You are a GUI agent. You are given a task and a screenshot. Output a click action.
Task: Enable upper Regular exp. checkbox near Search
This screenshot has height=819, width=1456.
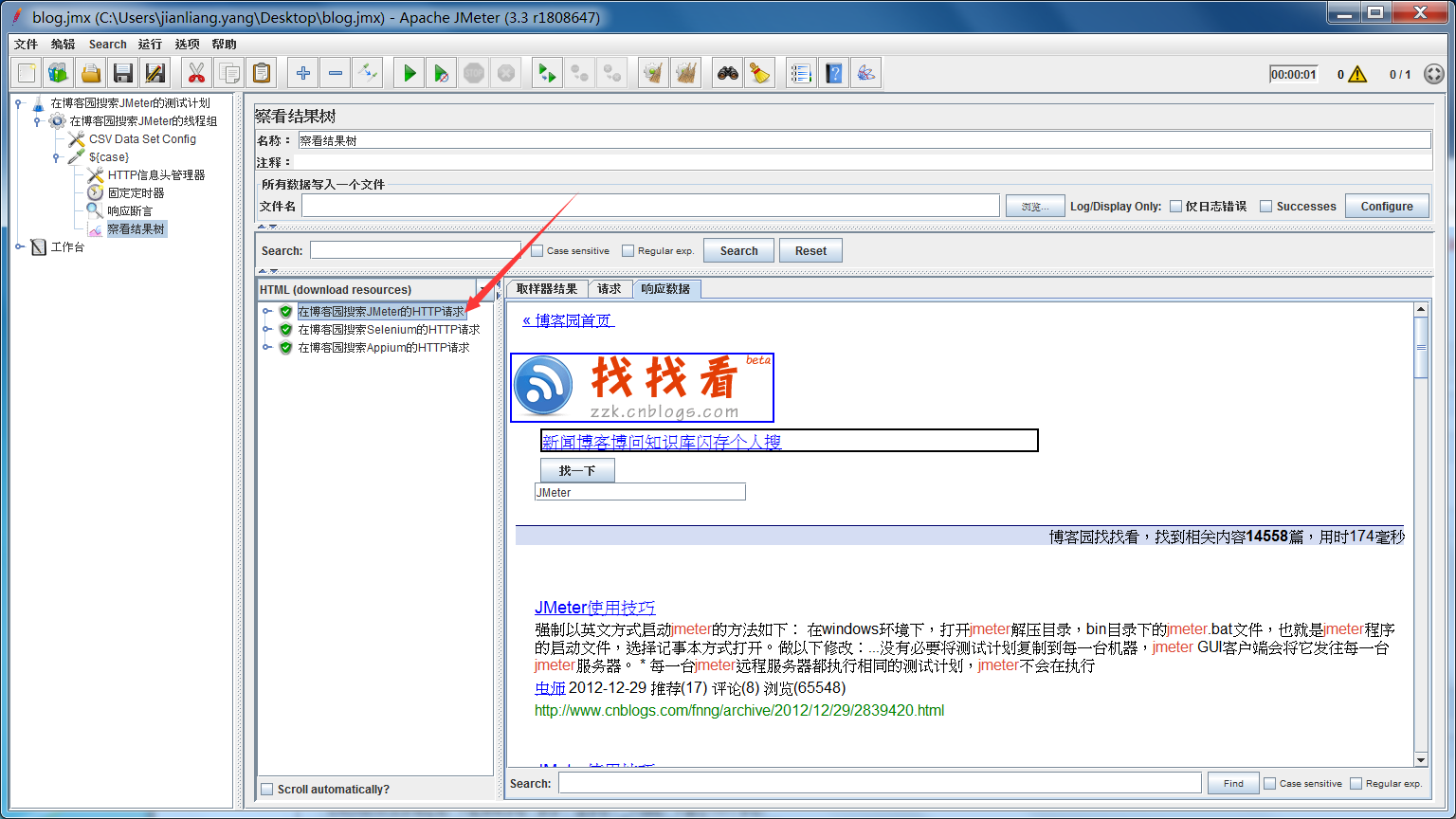tap(628, 250)
